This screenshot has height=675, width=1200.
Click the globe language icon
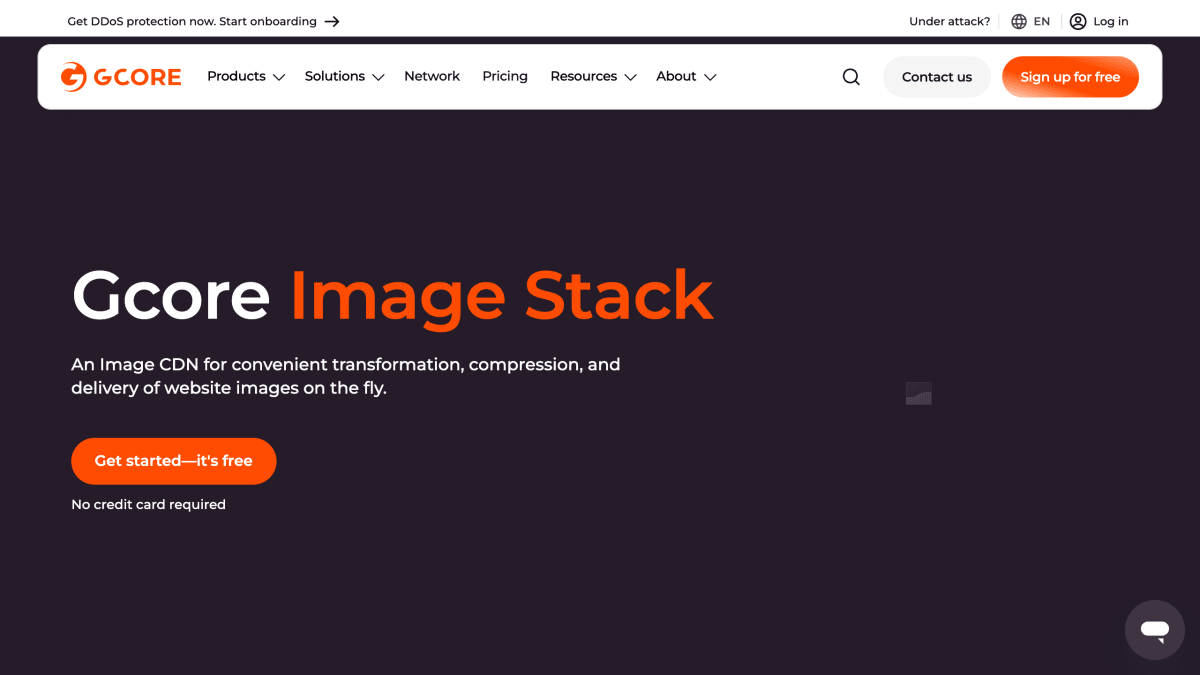click(x=1019, y=21)
